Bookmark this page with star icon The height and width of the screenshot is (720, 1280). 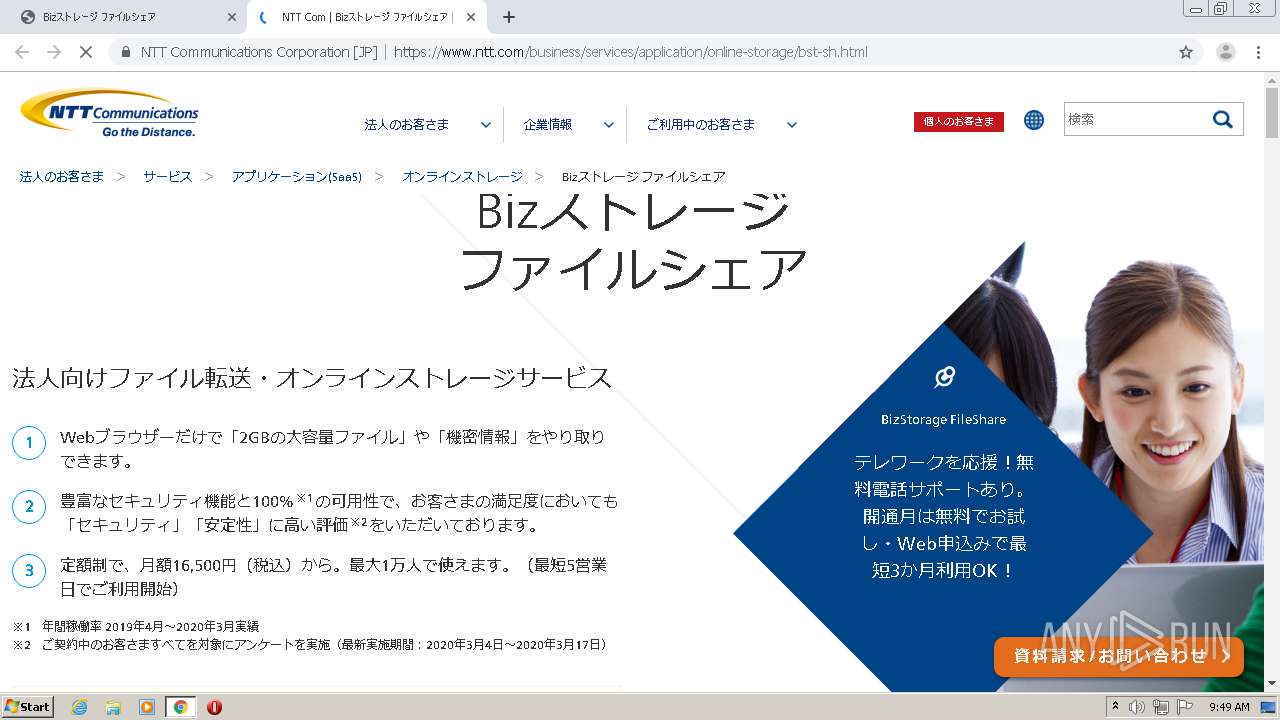[x=1186, y=52]
